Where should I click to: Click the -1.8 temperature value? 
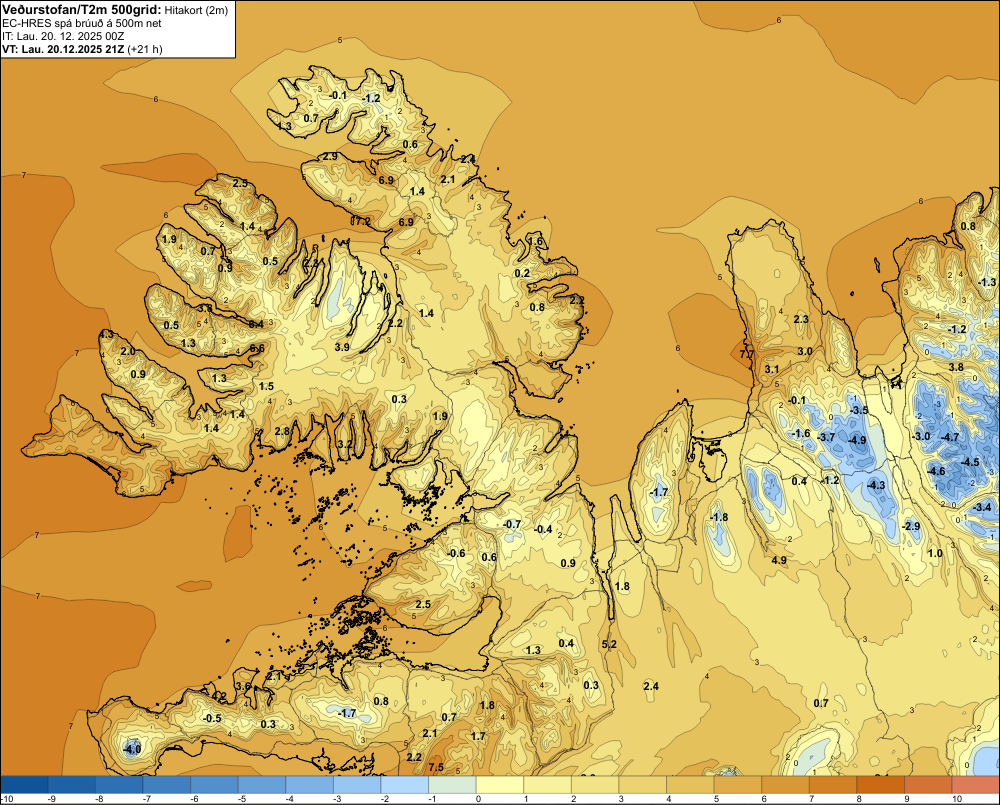tap(719, 517)
